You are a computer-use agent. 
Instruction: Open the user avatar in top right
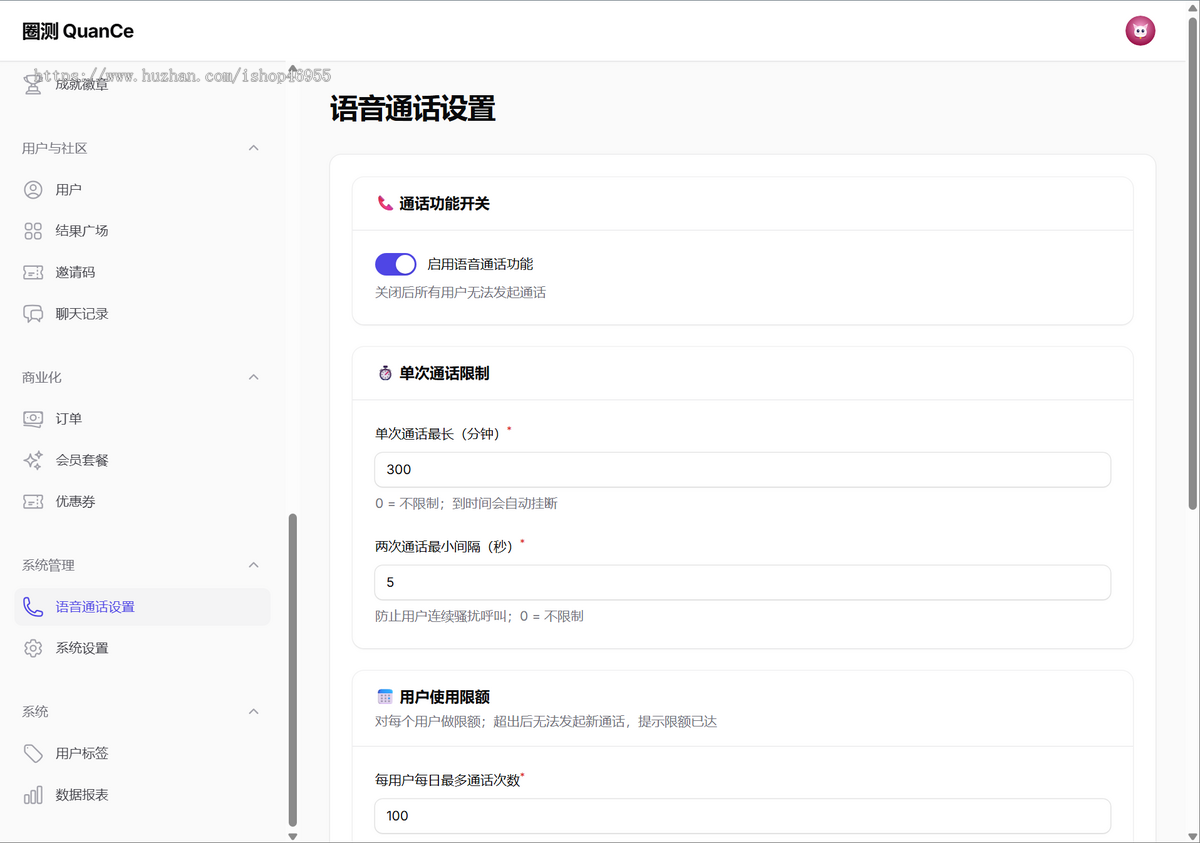pos(1140,31)
